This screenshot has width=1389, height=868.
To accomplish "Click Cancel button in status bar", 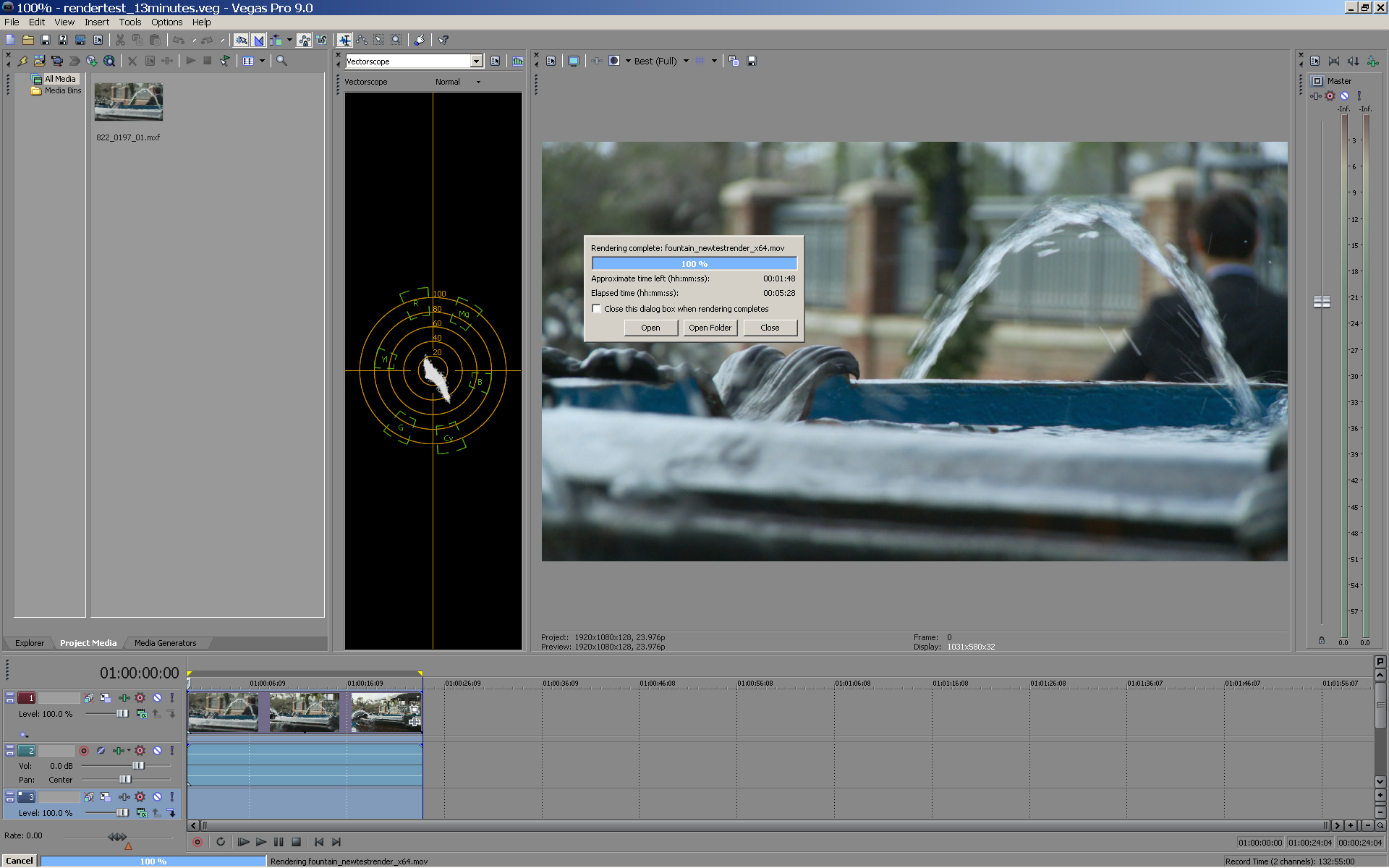I will tap(20, 861).
